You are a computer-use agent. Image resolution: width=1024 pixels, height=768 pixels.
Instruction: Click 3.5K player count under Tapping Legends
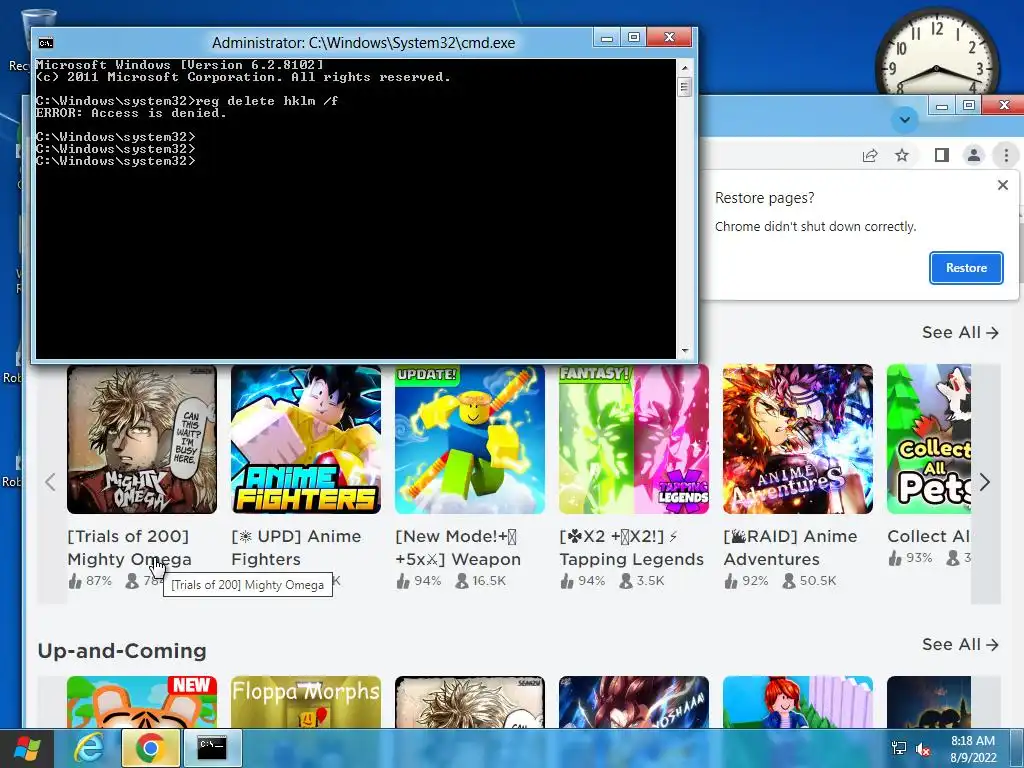tap(641, 581)
